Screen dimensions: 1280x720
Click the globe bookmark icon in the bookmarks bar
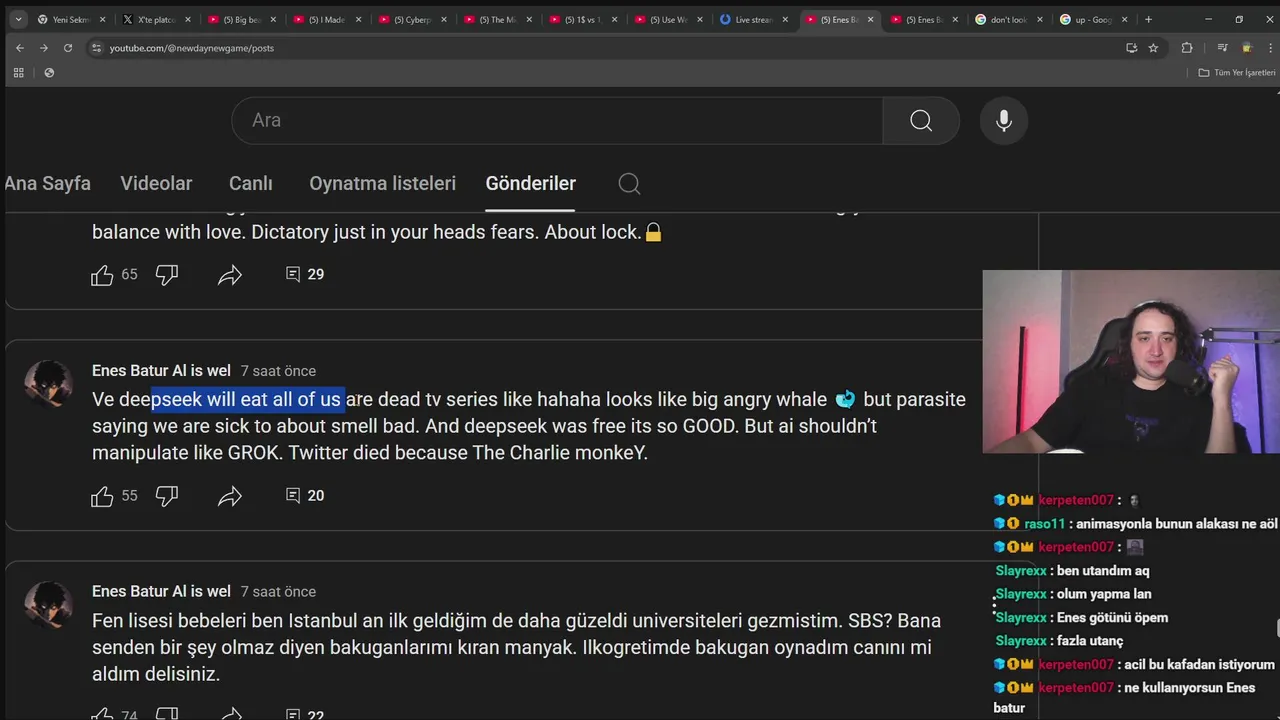[x=49, y=73]
